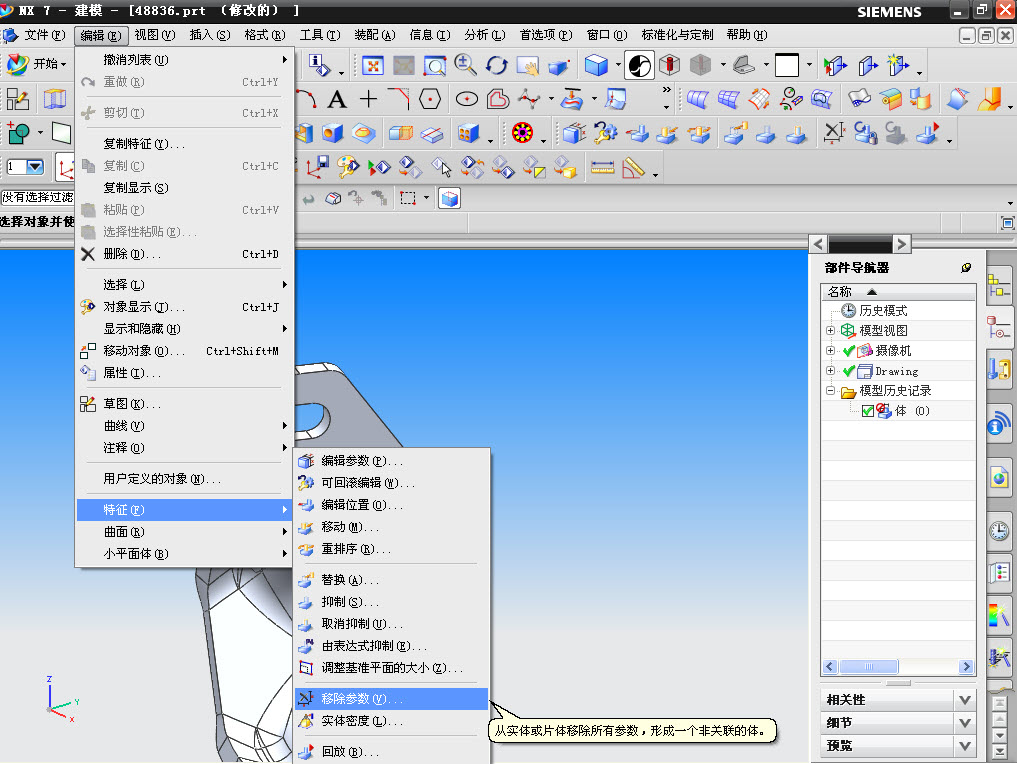Open the 显示和隐藏 submenu
Image resolution: width=1017 pixels, height=764 pixels.
[184, 329]
